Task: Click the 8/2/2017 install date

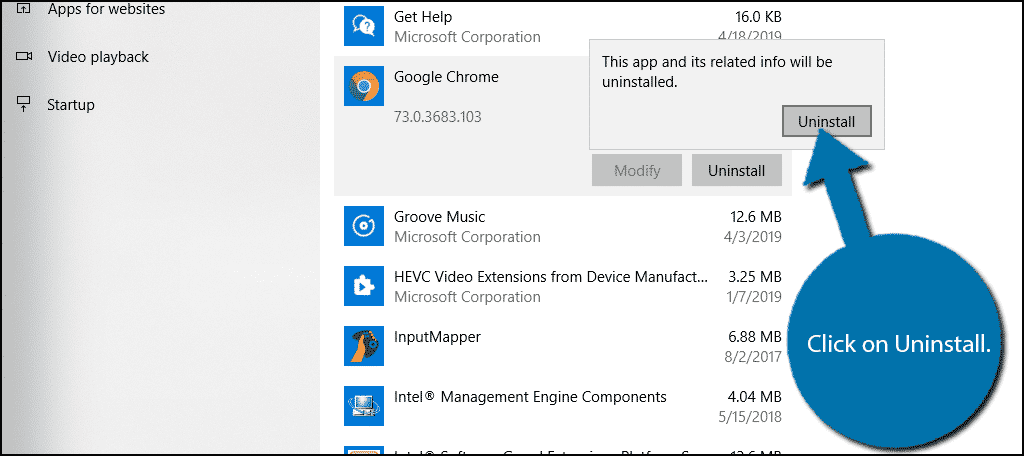Action: 754,357
